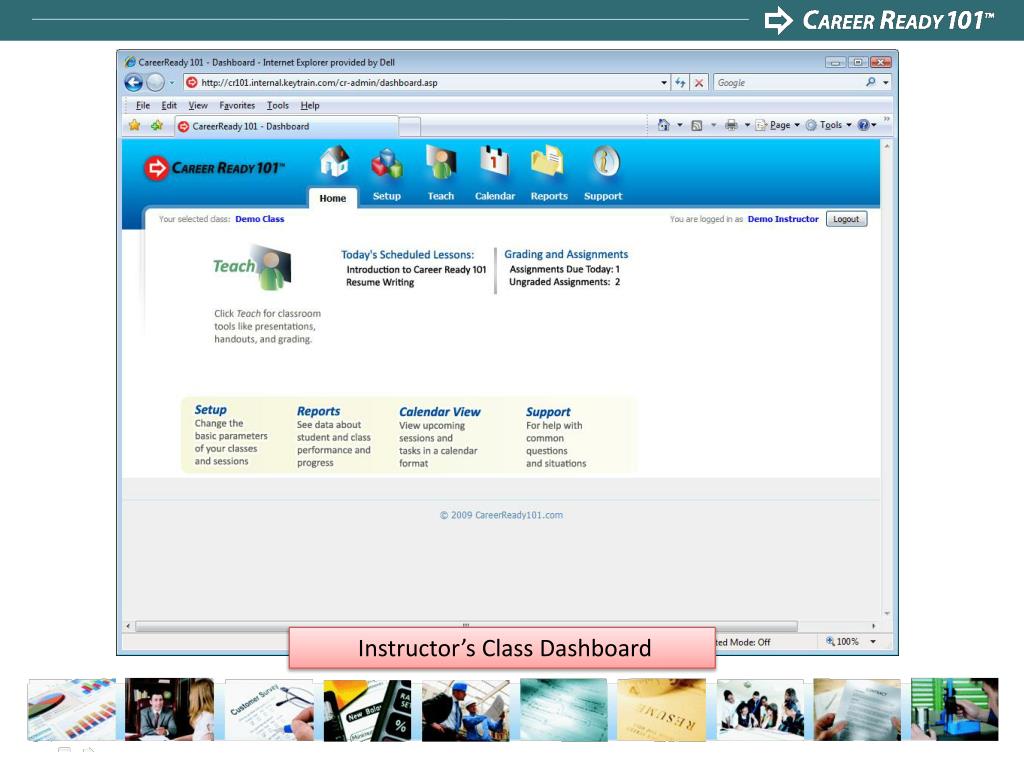The image size is (1024, 768).
Task: Open the Demo Class link
Action: click(x=259, y=219)
